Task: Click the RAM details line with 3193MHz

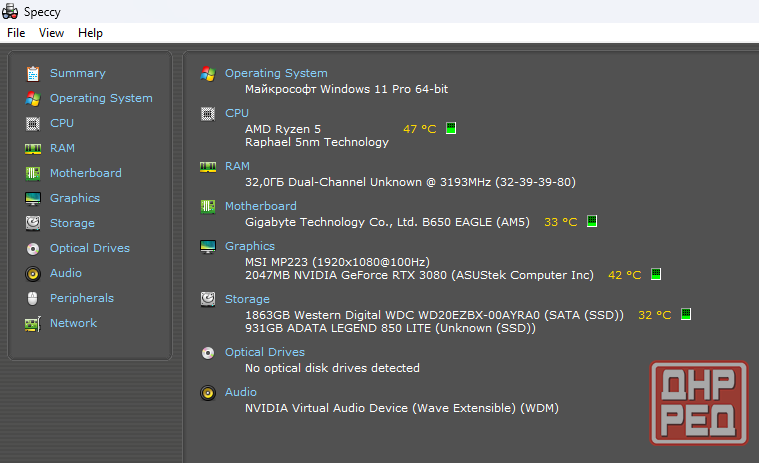Action: tap(410, 182)
